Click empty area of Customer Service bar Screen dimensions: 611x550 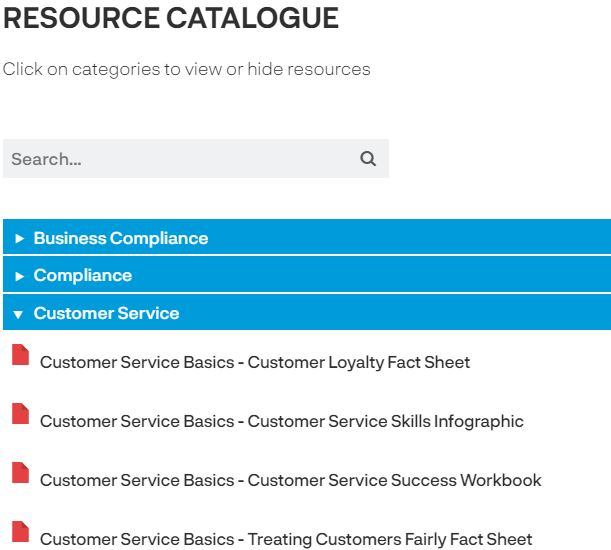[396, 312]
